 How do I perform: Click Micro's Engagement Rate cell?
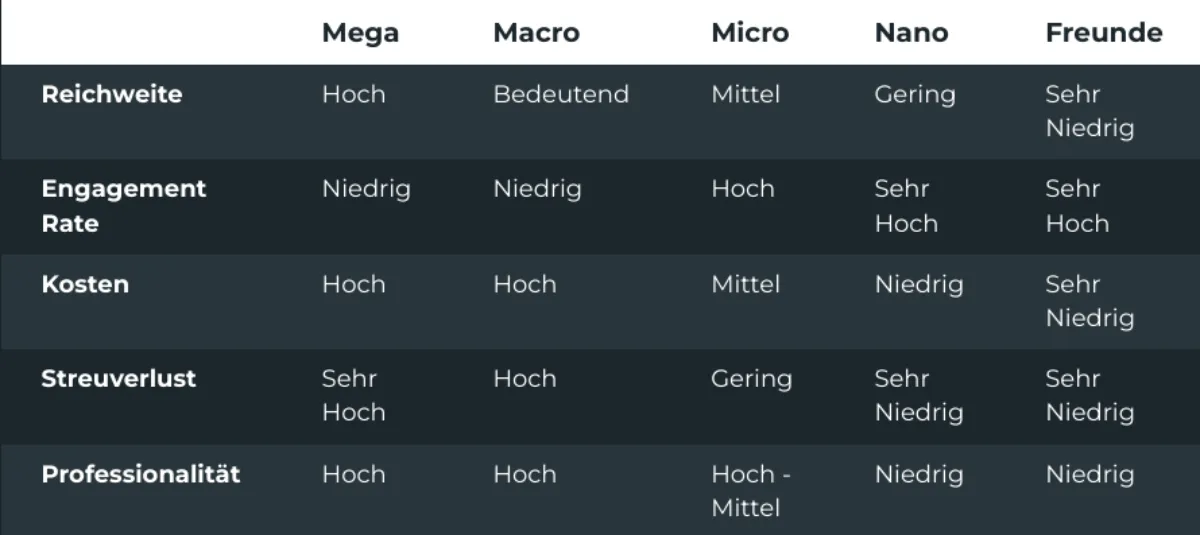click(x=743, y=189)
